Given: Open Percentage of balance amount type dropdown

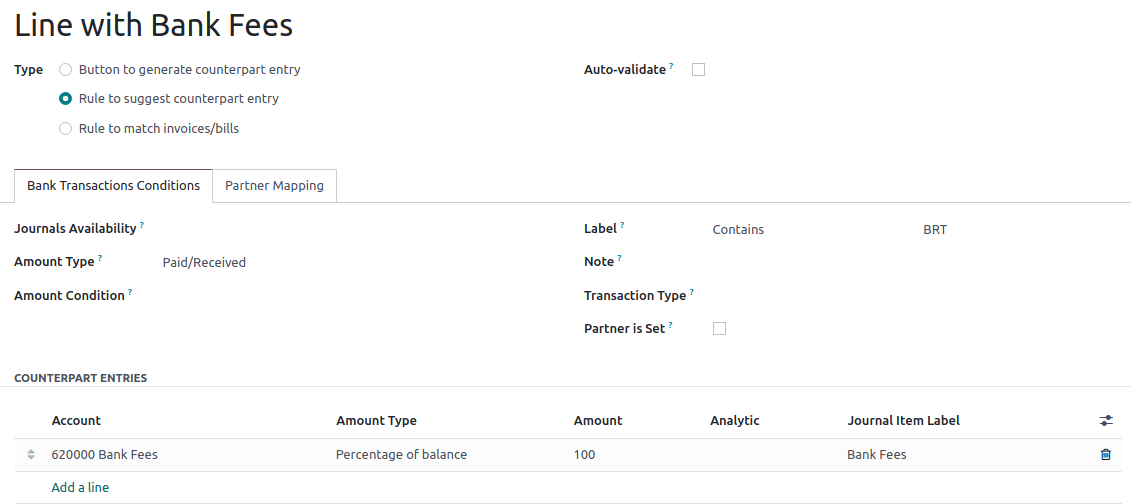Looking at the screenshot, I should 401,455.
